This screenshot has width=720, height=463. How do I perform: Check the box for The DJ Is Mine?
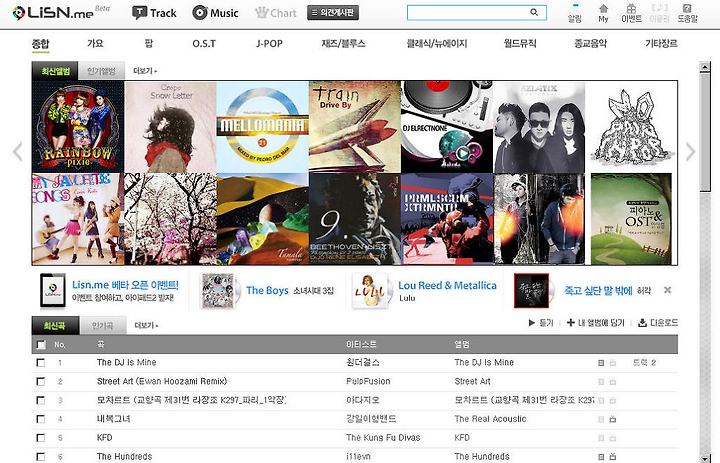tap(41, 363)
